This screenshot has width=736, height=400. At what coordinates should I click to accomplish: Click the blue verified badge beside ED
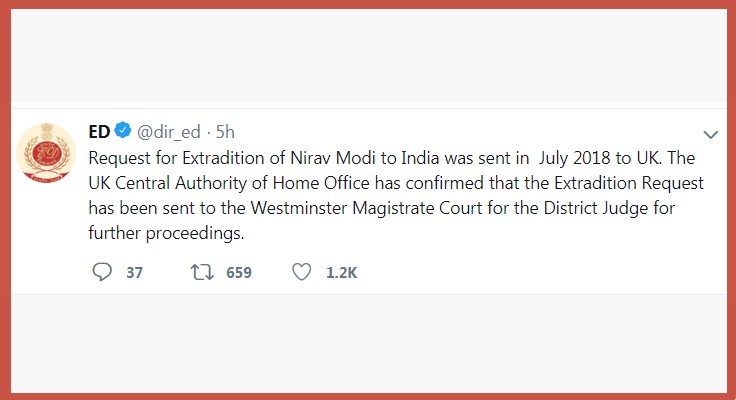click(122, 132)
